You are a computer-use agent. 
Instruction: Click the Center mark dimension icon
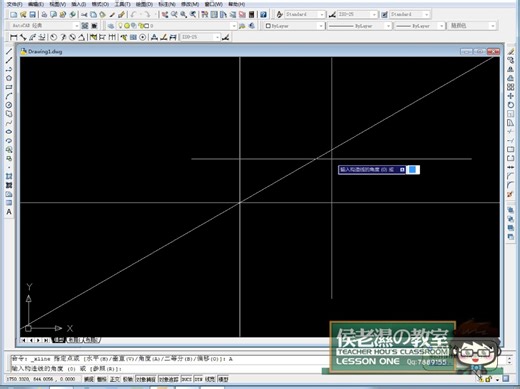pos(142,37)
